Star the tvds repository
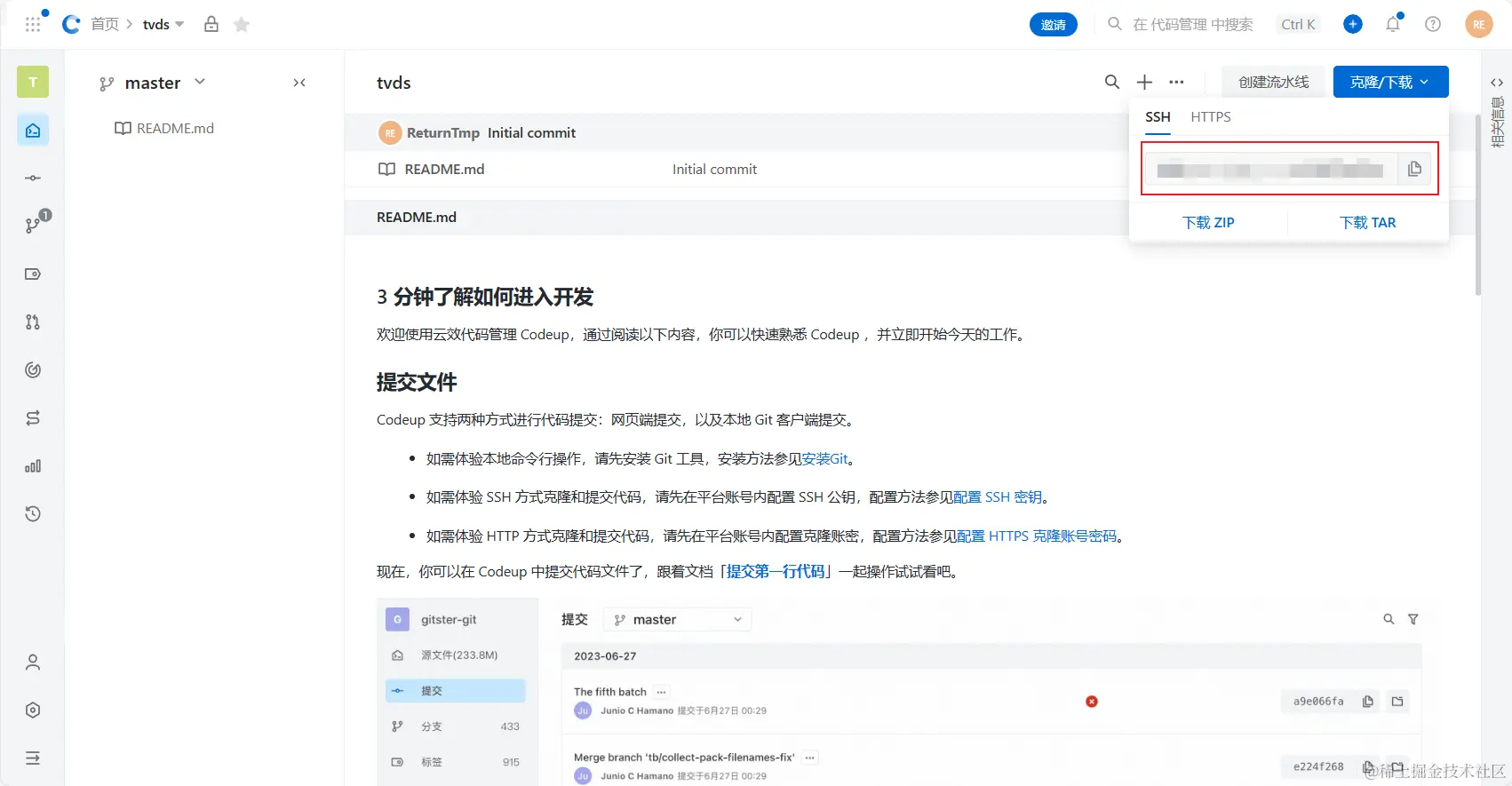Screen dimensions: 1512x786 (x=241, y=24)
